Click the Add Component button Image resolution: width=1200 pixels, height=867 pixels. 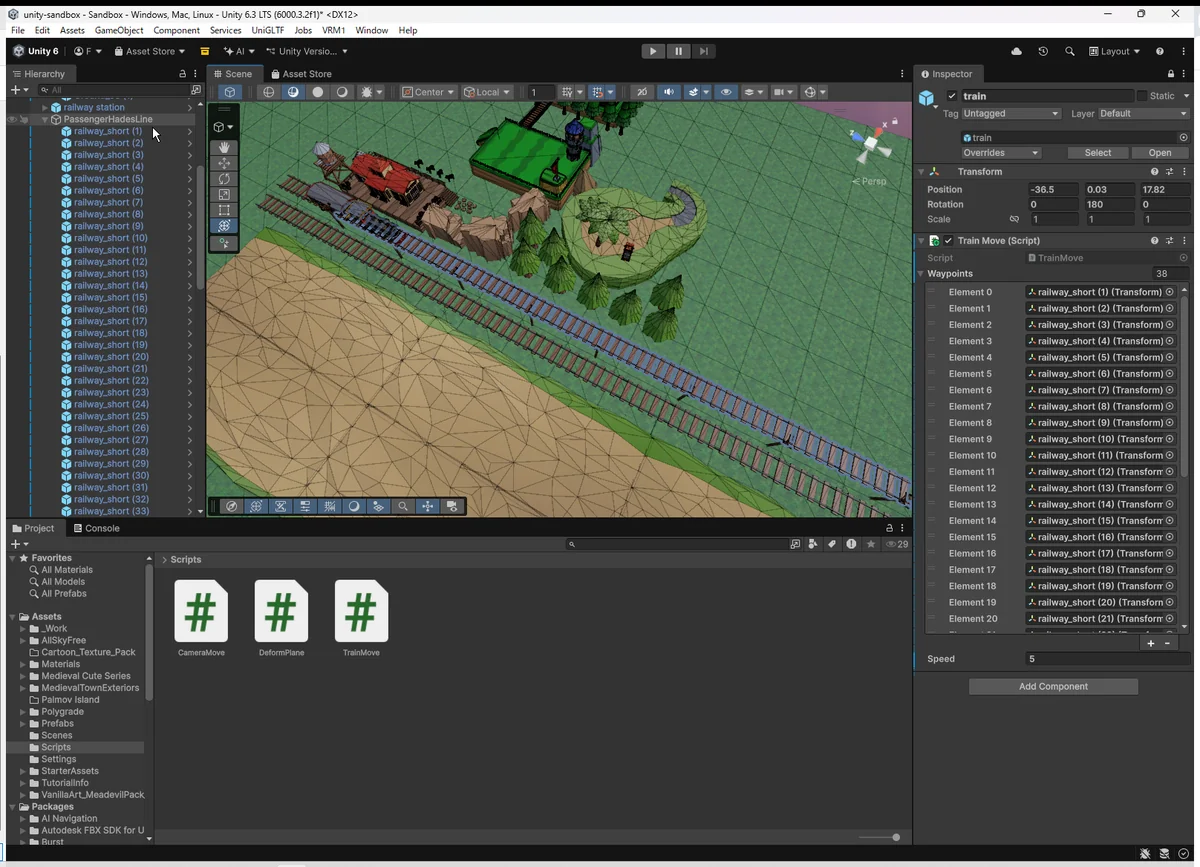coord(1053,686)
